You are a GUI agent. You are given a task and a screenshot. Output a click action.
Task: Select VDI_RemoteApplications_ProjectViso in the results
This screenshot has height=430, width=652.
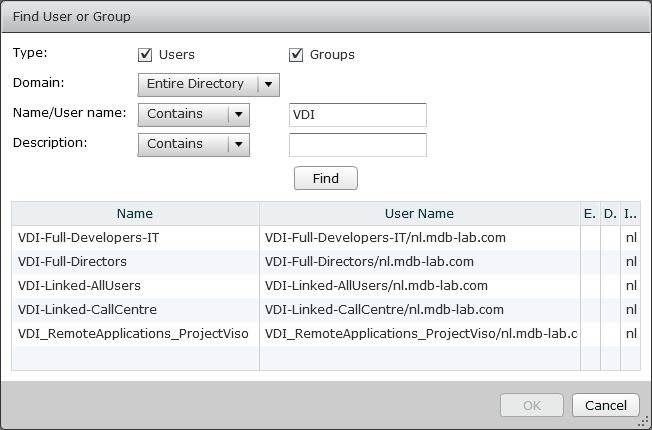coord(133,334)
